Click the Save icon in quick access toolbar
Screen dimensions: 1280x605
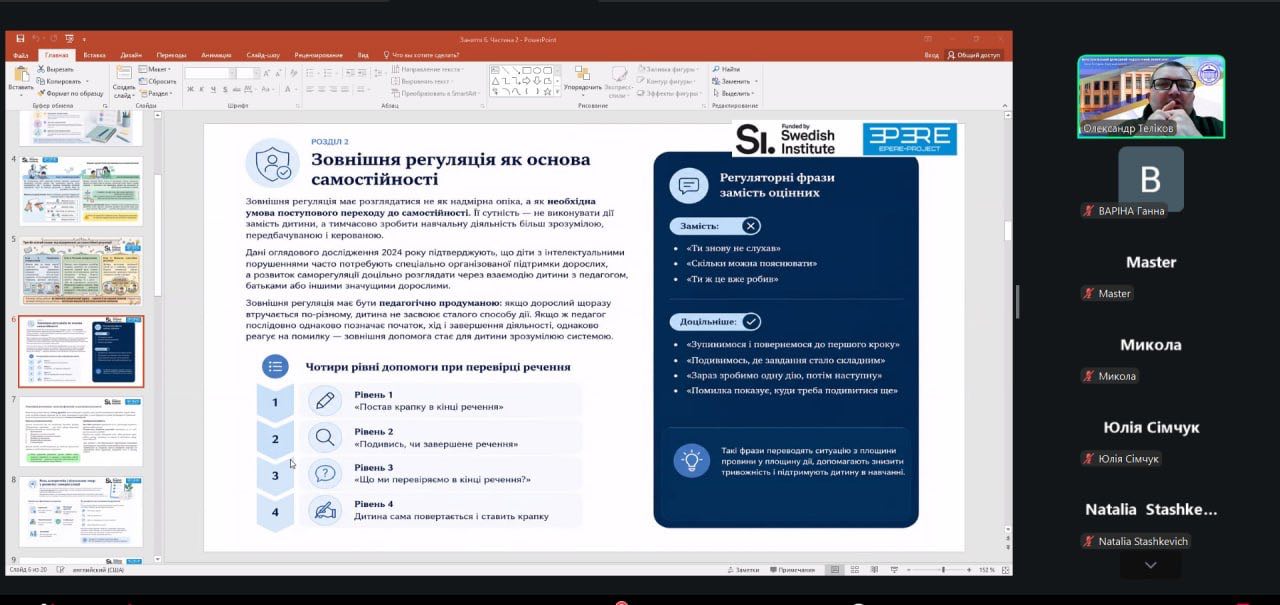click(x=20, y=39)
